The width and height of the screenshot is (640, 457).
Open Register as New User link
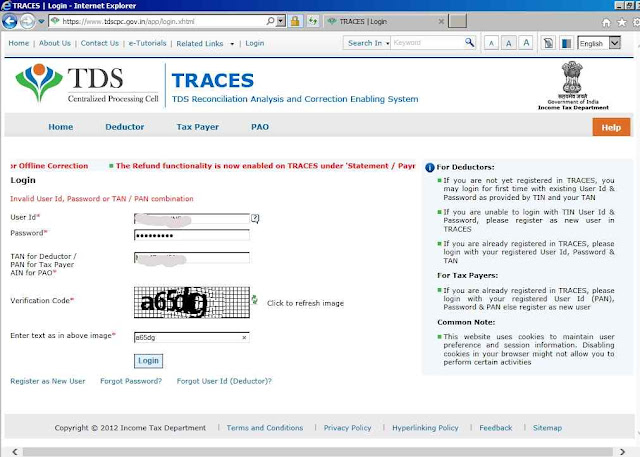(48, 381)
